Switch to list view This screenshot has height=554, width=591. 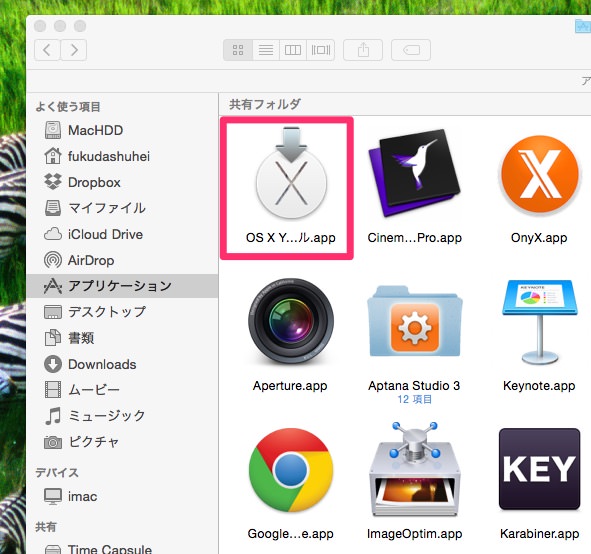point(266,50)
